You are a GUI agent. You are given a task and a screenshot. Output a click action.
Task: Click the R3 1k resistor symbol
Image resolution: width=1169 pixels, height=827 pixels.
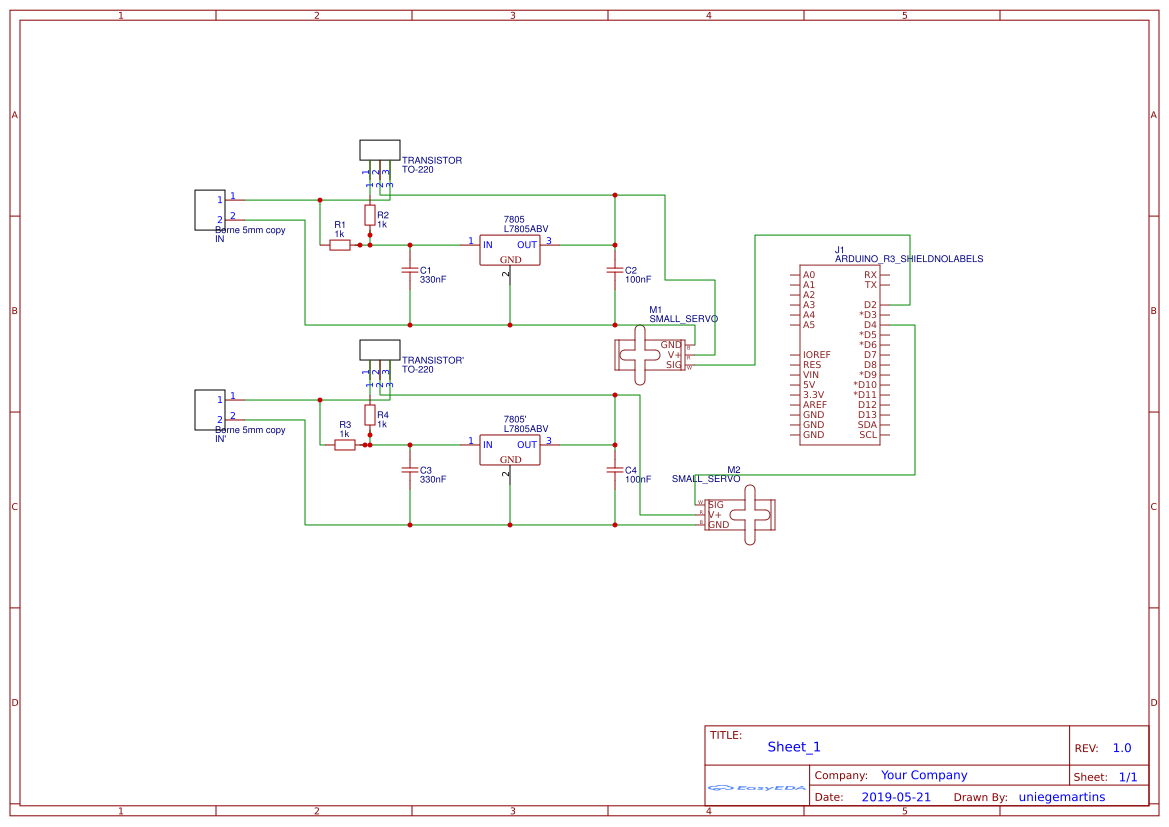pos(344,444)
